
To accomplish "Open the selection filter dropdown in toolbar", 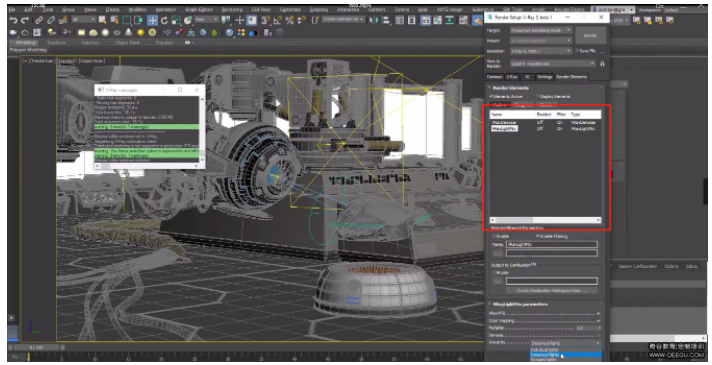I will point(84,20).
